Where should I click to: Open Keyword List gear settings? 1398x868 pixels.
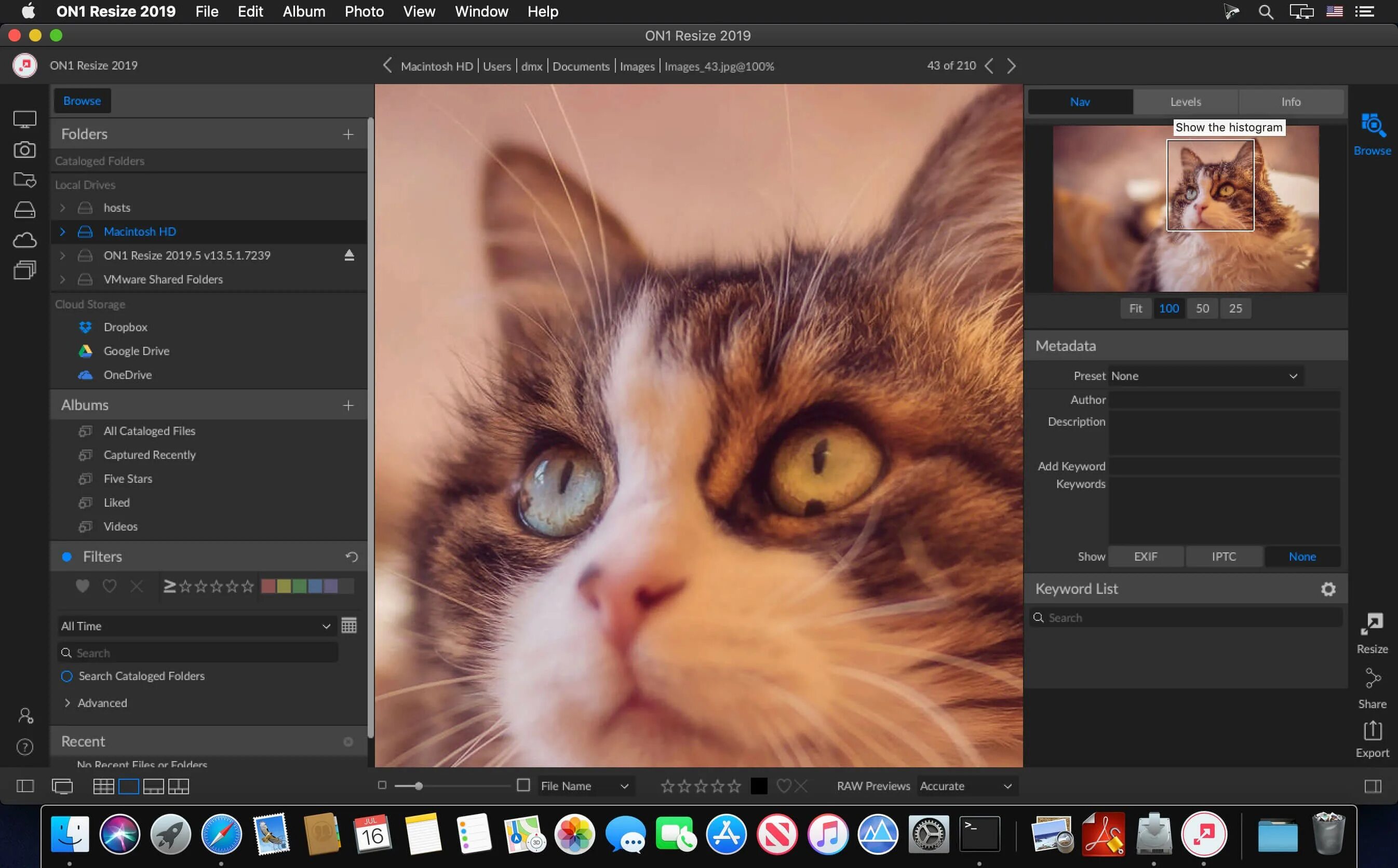[x=1327, y=589]
